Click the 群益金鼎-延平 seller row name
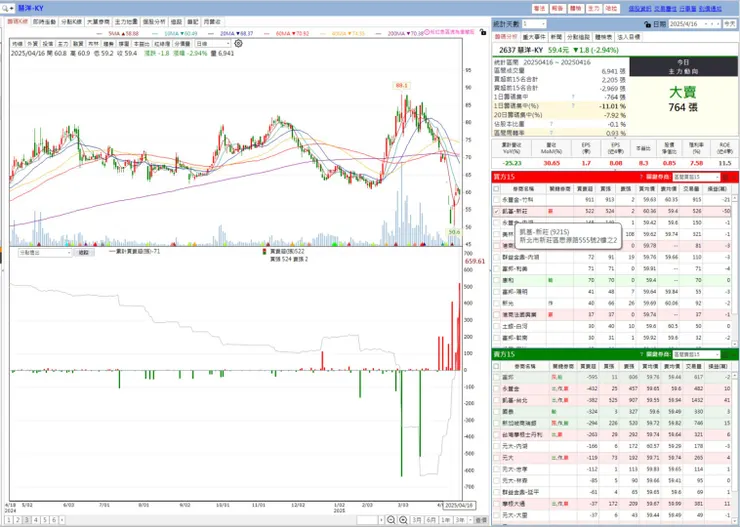The width and height of the screenshot is (740, 527). click(x=521, y=492)
